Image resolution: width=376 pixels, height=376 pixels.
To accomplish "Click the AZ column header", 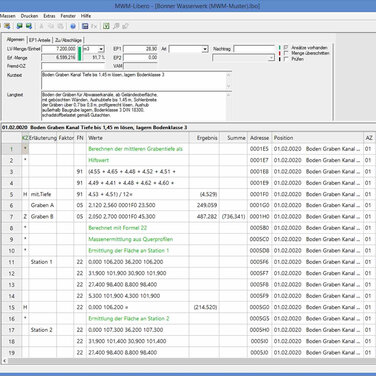I will (x=369, y=138).
